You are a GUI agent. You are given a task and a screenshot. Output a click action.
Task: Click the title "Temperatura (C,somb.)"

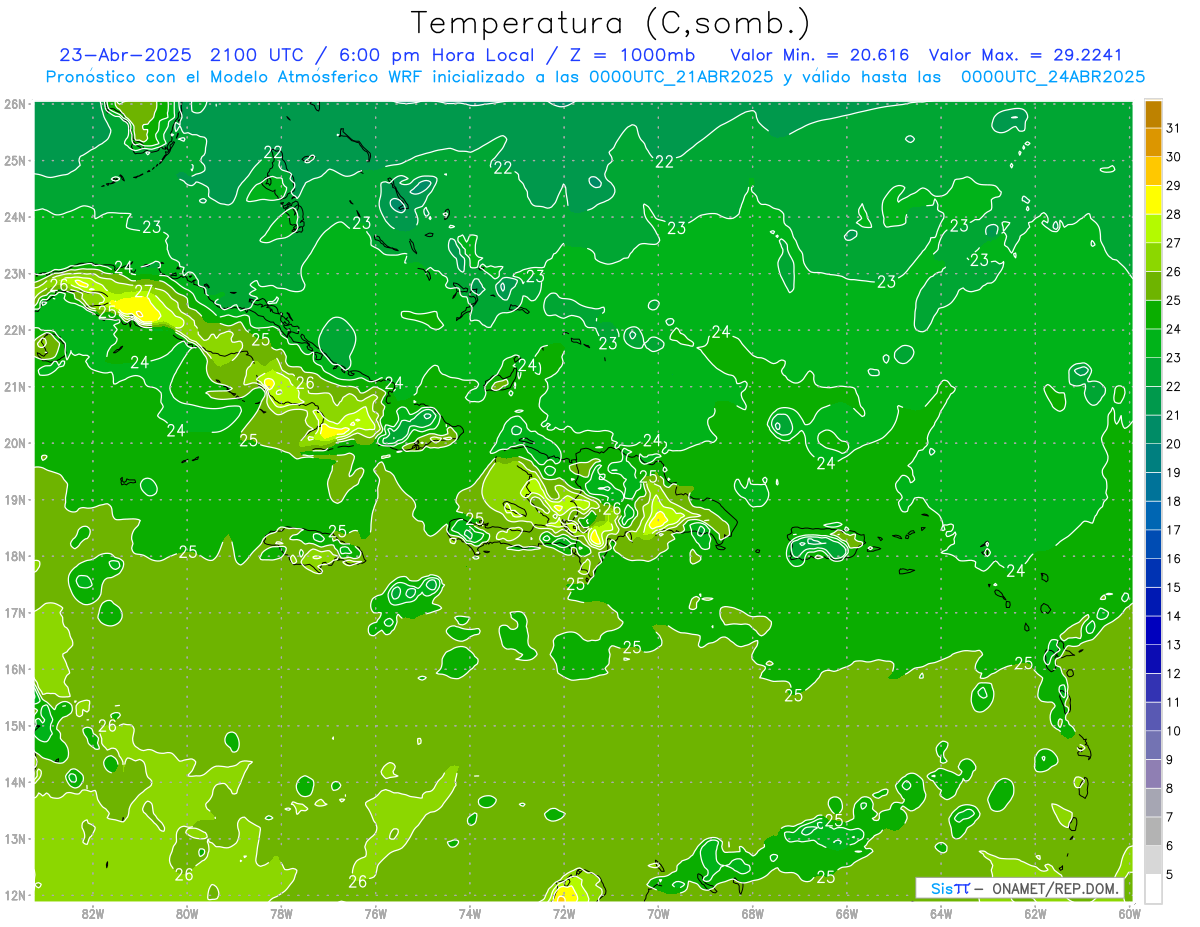(611, 24)
